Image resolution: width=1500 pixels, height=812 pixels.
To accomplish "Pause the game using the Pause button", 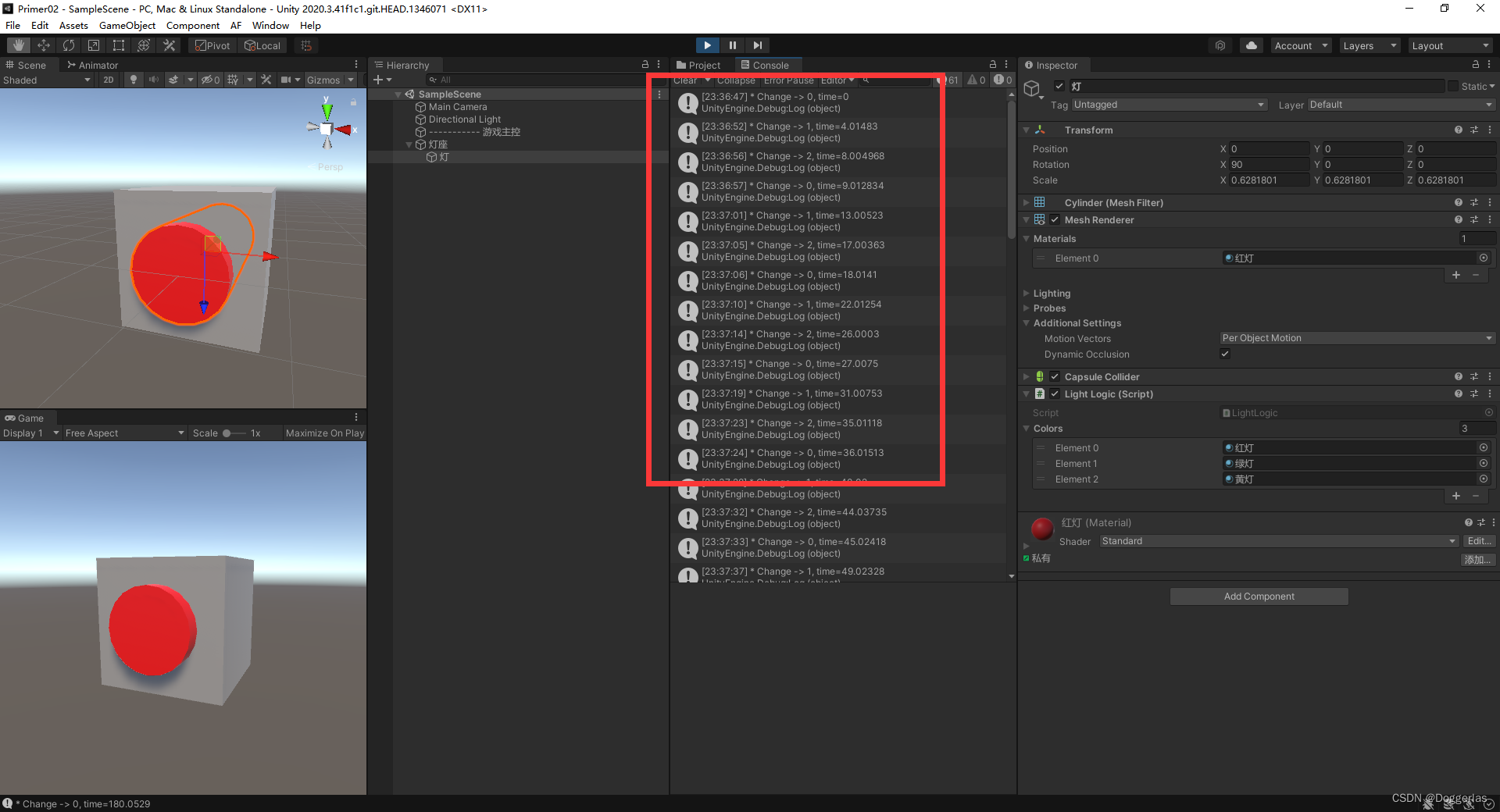I will coord(732,45).
